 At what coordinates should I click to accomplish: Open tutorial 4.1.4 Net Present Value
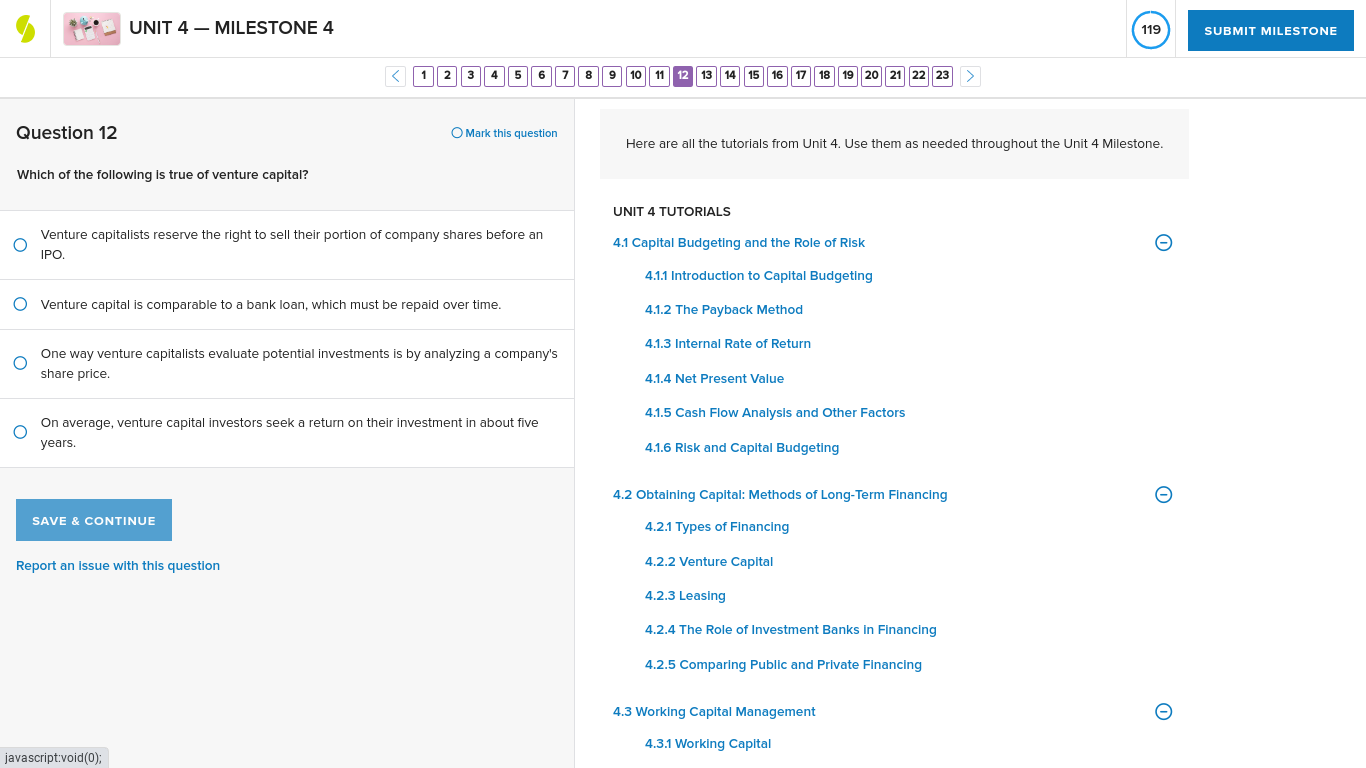point(714,378)
